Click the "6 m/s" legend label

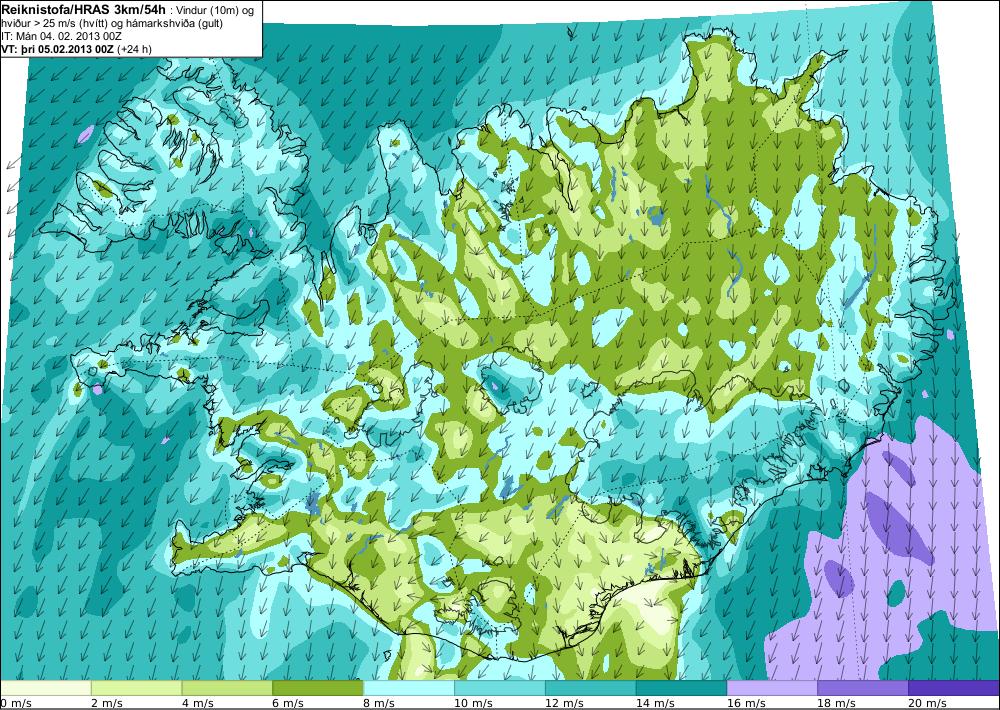288,703
